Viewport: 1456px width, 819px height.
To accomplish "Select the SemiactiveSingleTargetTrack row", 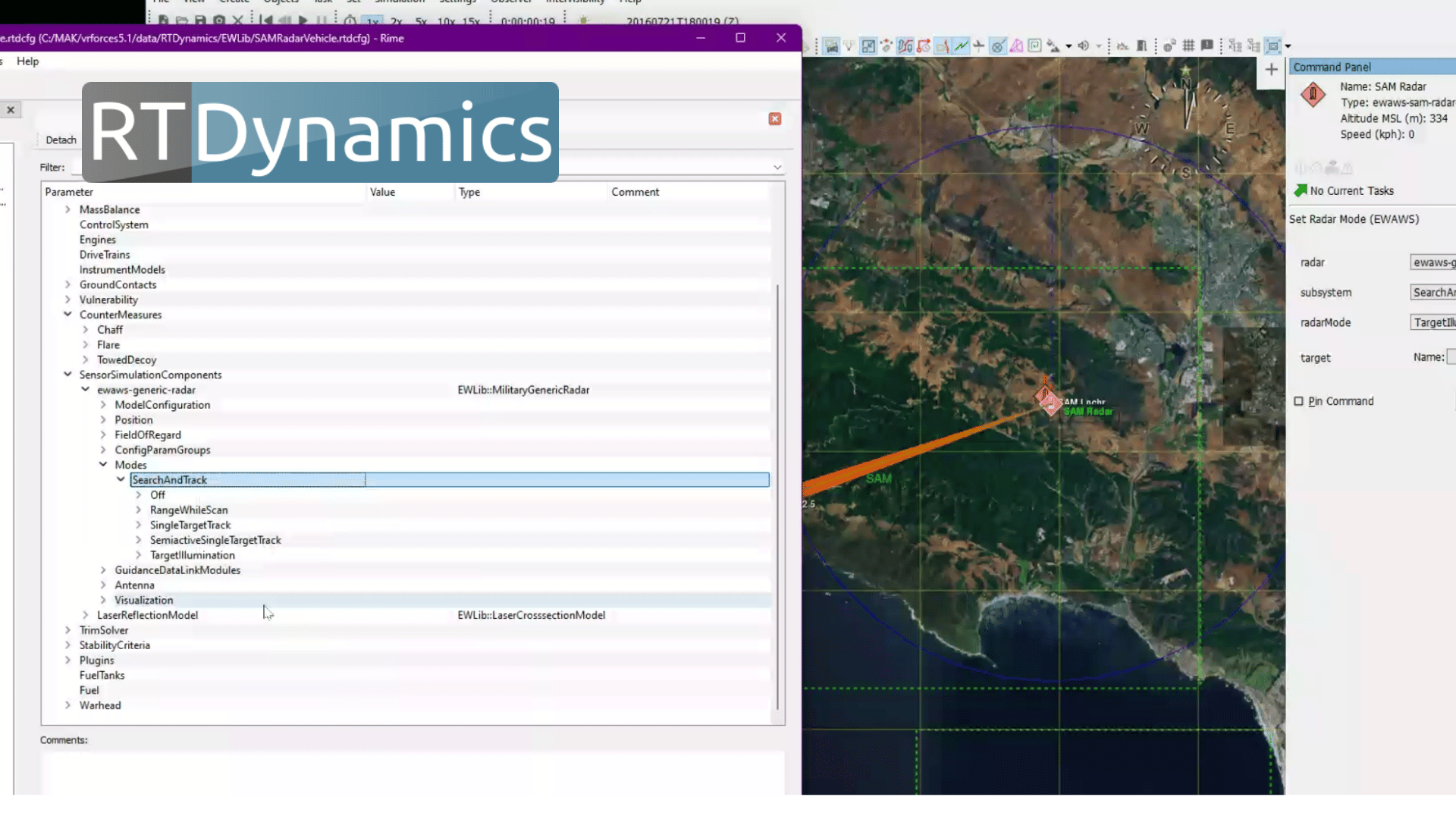I will 215,540.
